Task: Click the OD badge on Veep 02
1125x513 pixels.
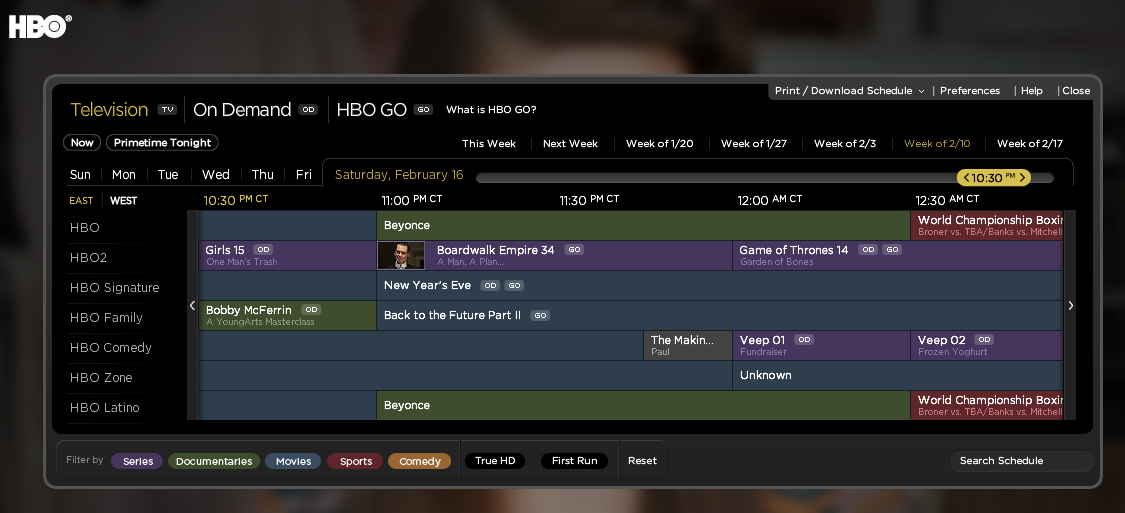Action: click(984, 339)
